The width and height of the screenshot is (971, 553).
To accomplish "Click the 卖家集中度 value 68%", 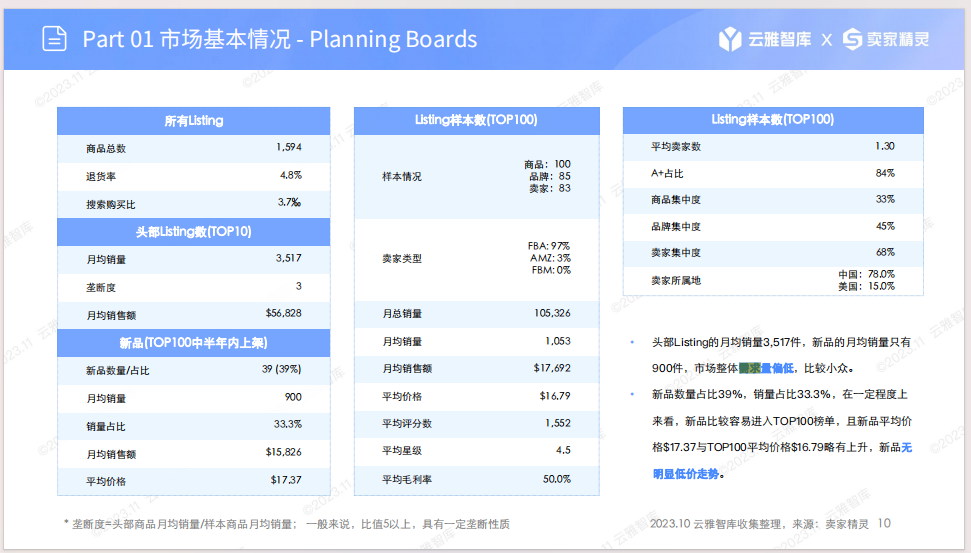I will pyautogui.click(x=886, y=252).
